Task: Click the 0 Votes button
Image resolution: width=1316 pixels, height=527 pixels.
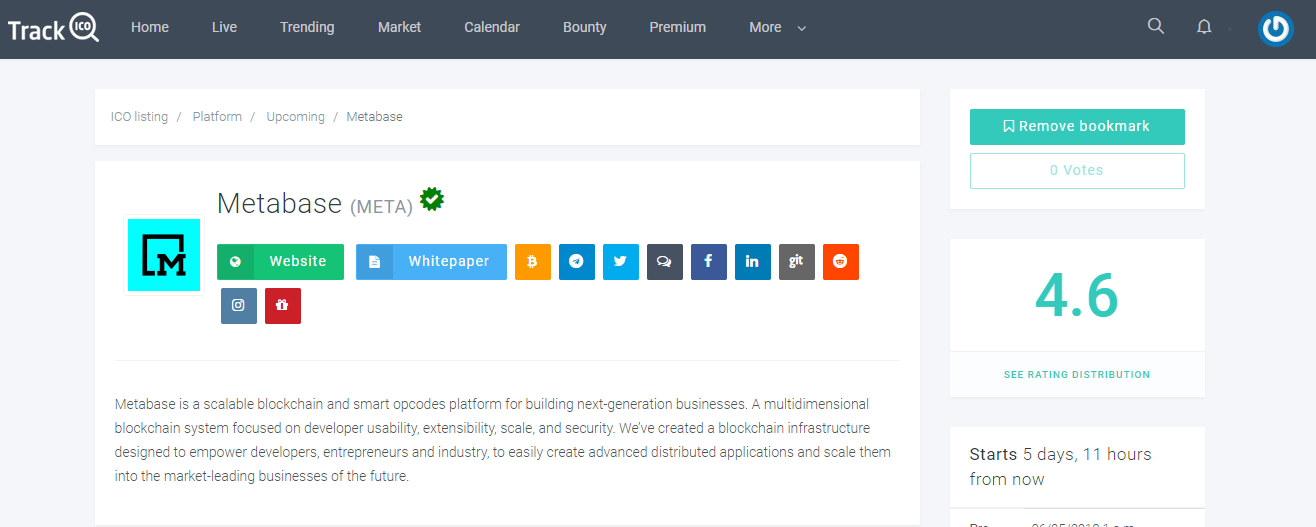Action: [1077, 171]
